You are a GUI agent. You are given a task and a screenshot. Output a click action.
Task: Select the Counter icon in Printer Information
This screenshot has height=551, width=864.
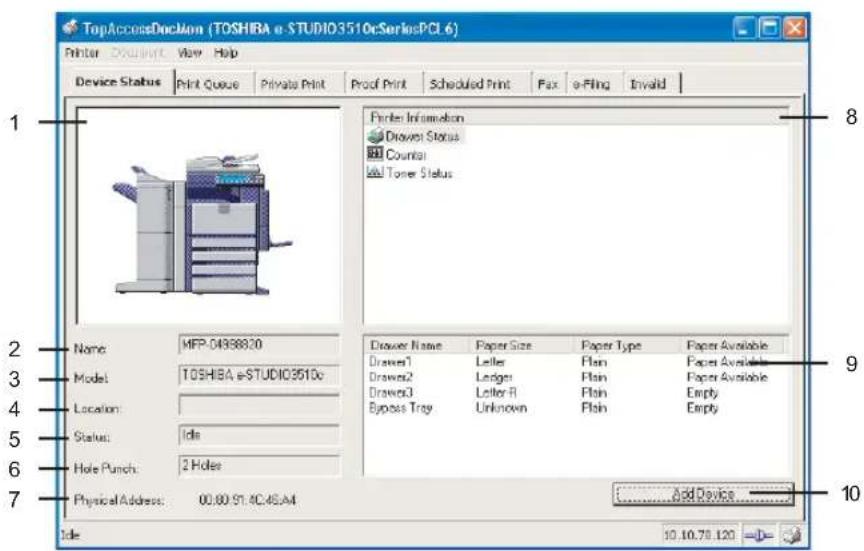pyautogui.click(x=375, y=154)
